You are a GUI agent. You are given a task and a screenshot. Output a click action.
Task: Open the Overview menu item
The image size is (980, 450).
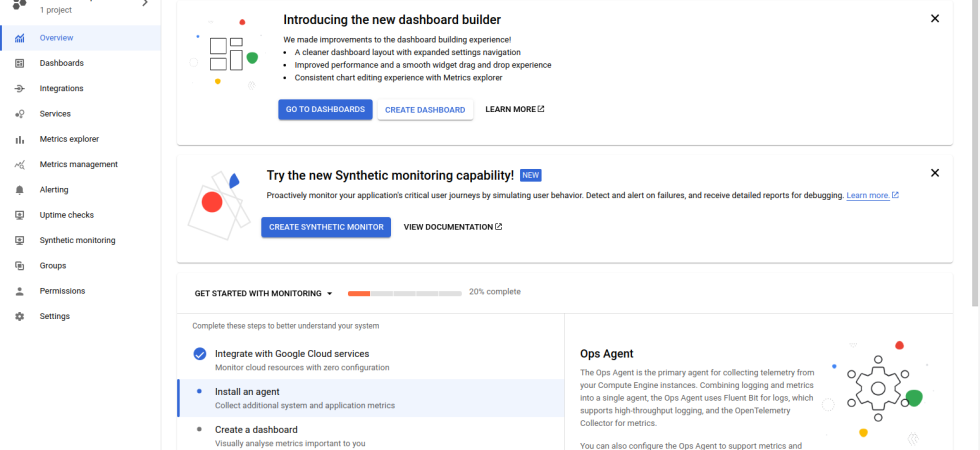tap(56, 38)
